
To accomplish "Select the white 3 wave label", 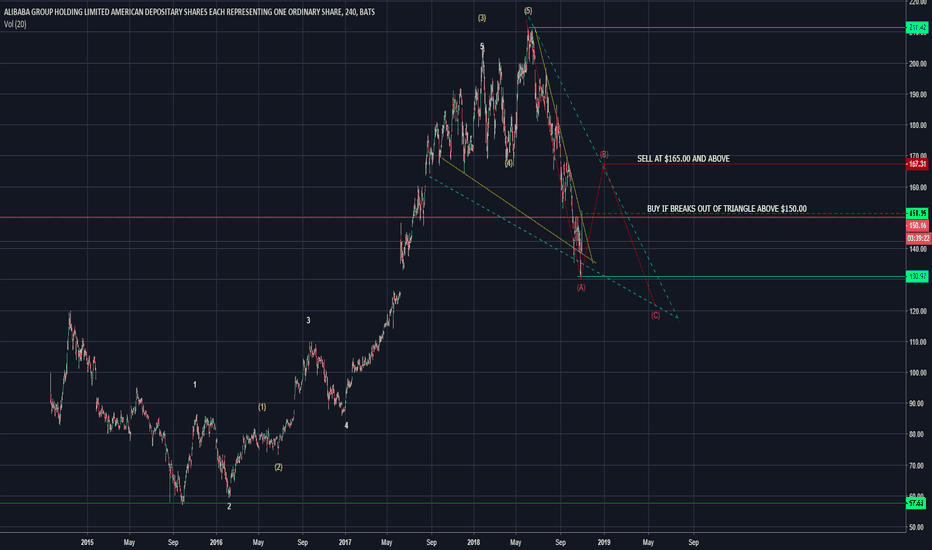I will click(308, 320).
